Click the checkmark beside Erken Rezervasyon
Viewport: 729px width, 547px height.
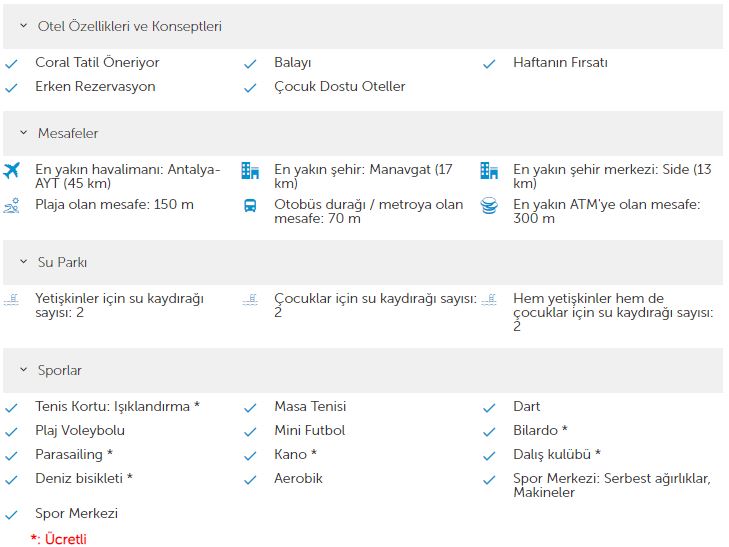coord(11,87)
